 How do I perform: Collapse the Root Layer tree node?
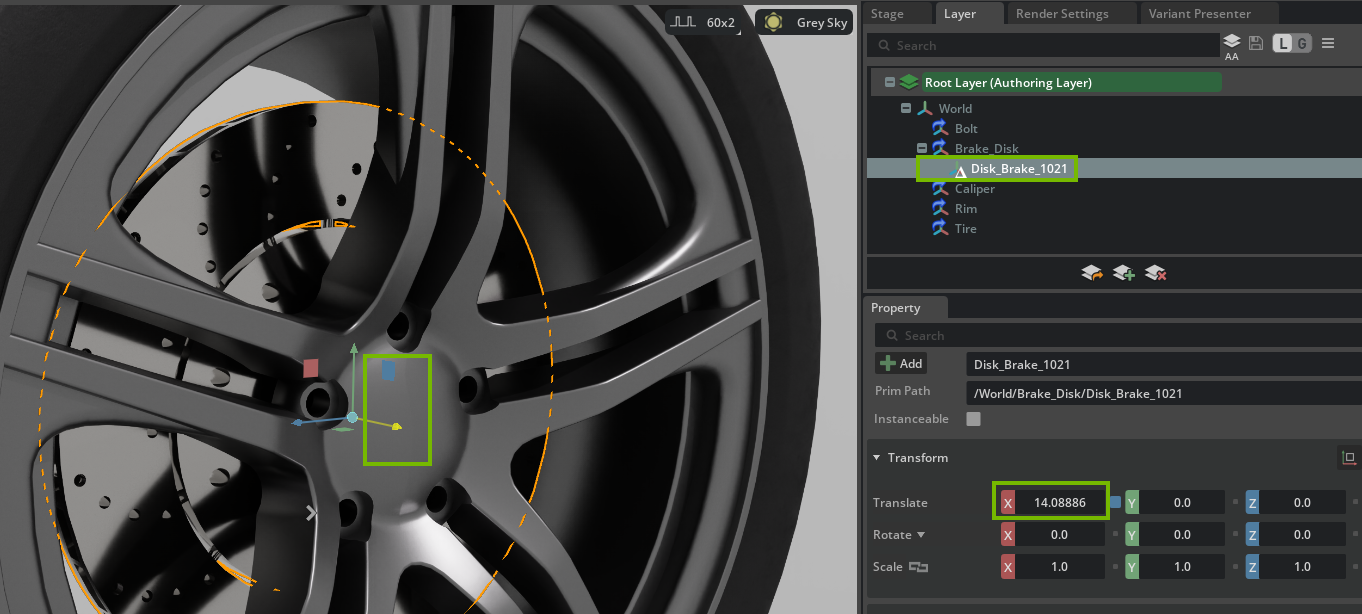889,82
